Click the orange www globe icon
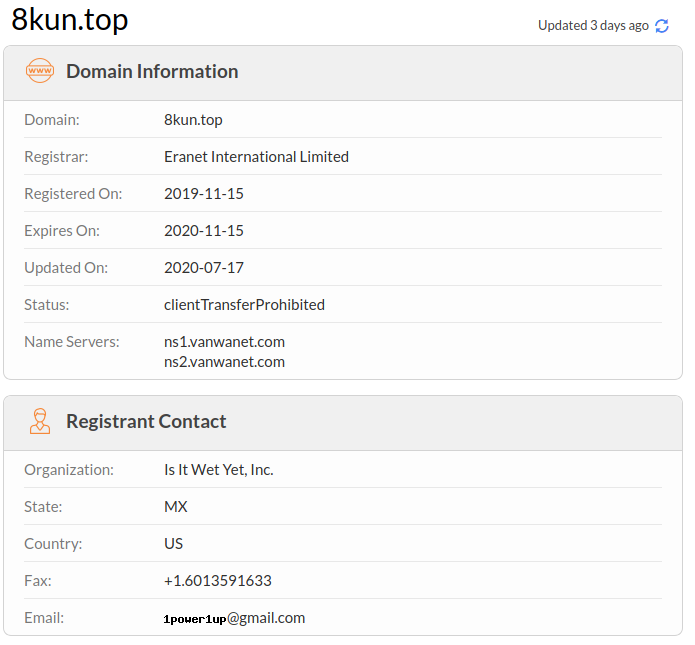Viewport: 695px width, 645px height. 40,70
